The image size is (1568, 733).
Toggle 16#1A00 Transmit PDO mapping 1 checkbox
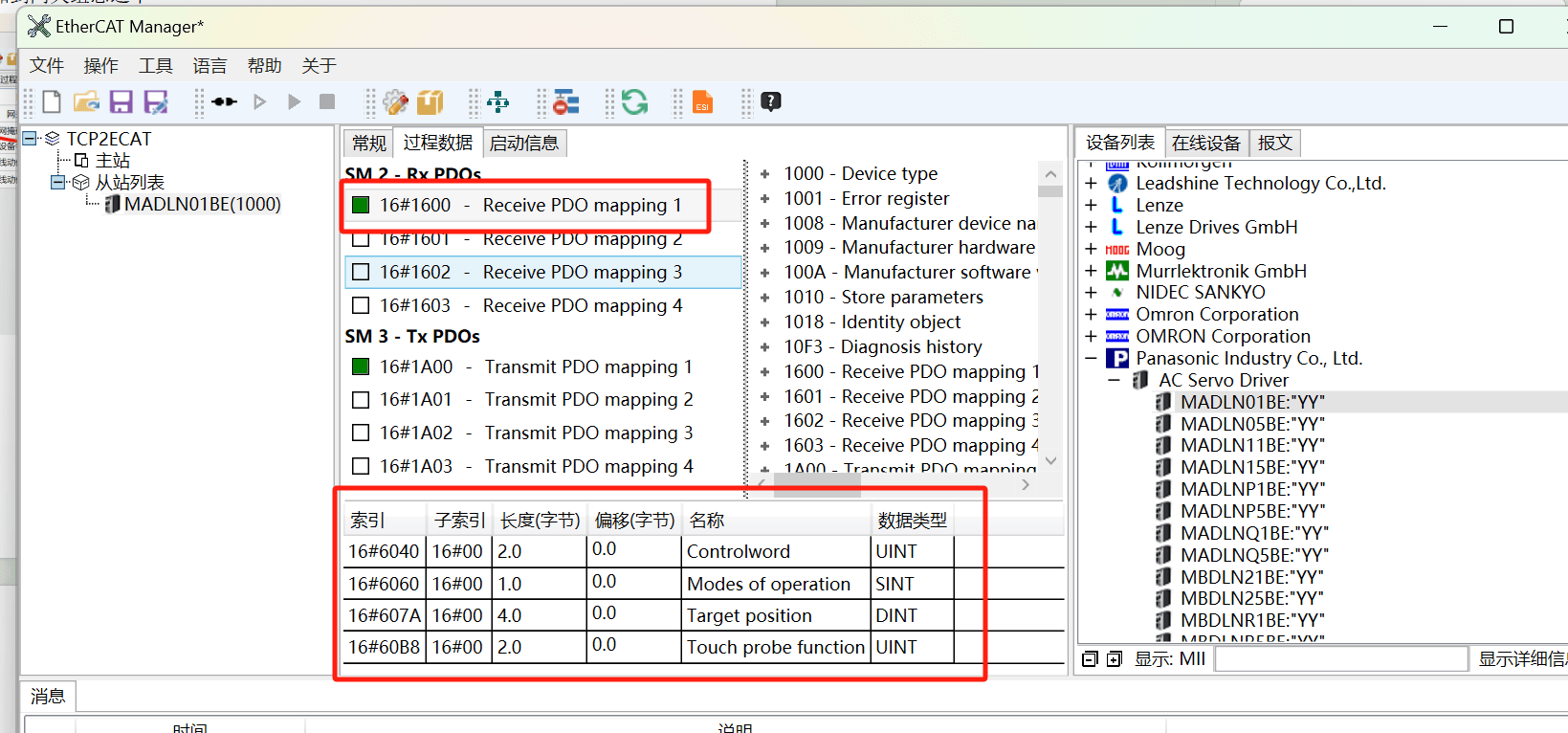361,366
